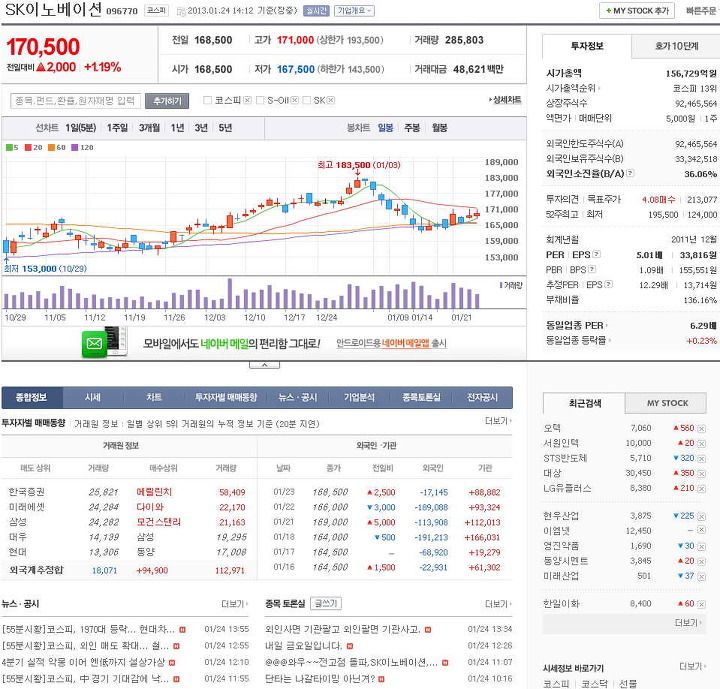
Task: Switch to 종목토론실 tab
Action: click(421, 398)
